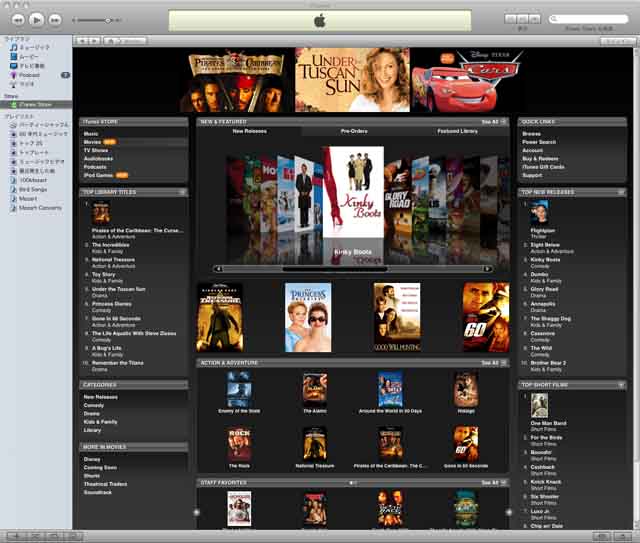Click the play button in the toolbar
Screen dimensions: 640x543
36,19
